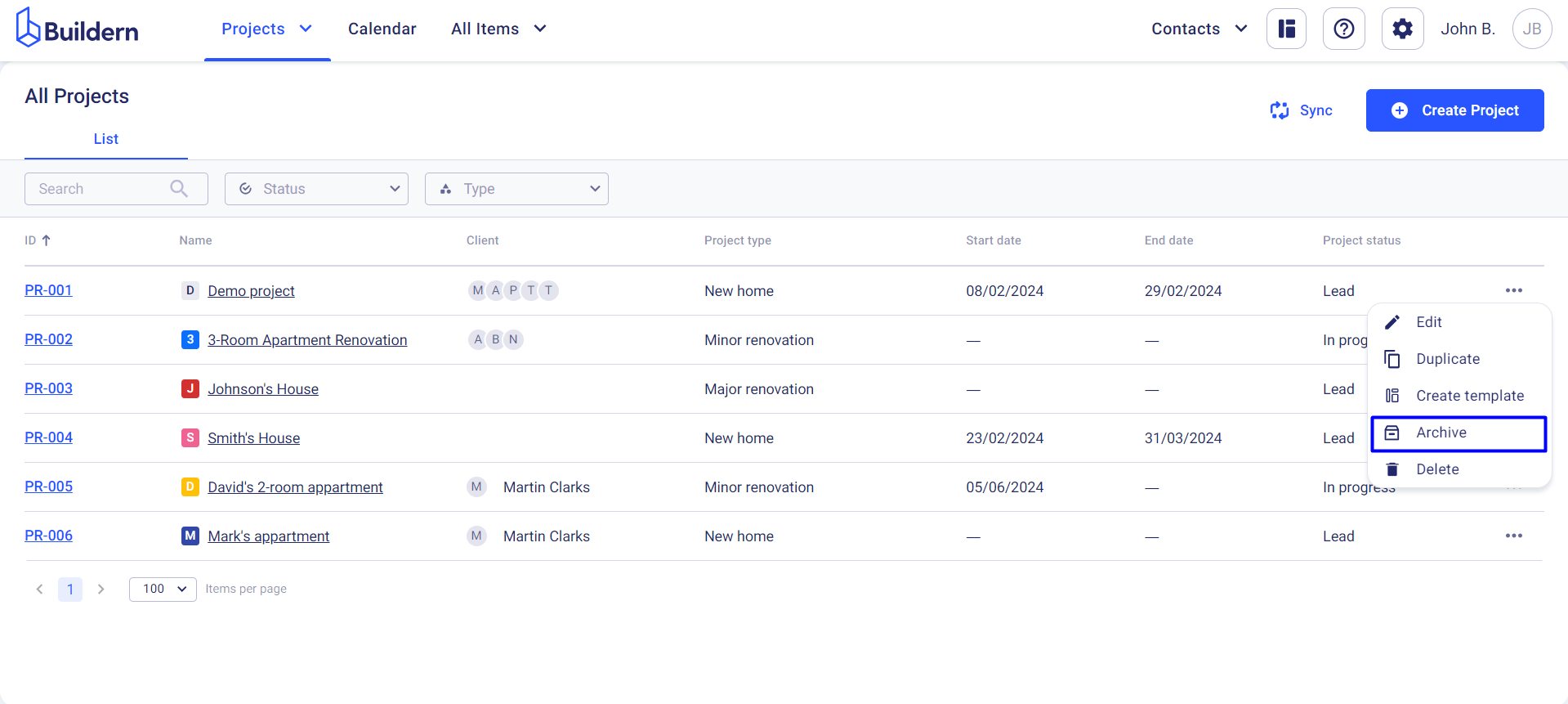This screenshot has height=704, width=1568.
Task: Click the 29/02/2024 end date cell
Action: coord(1182,291)
